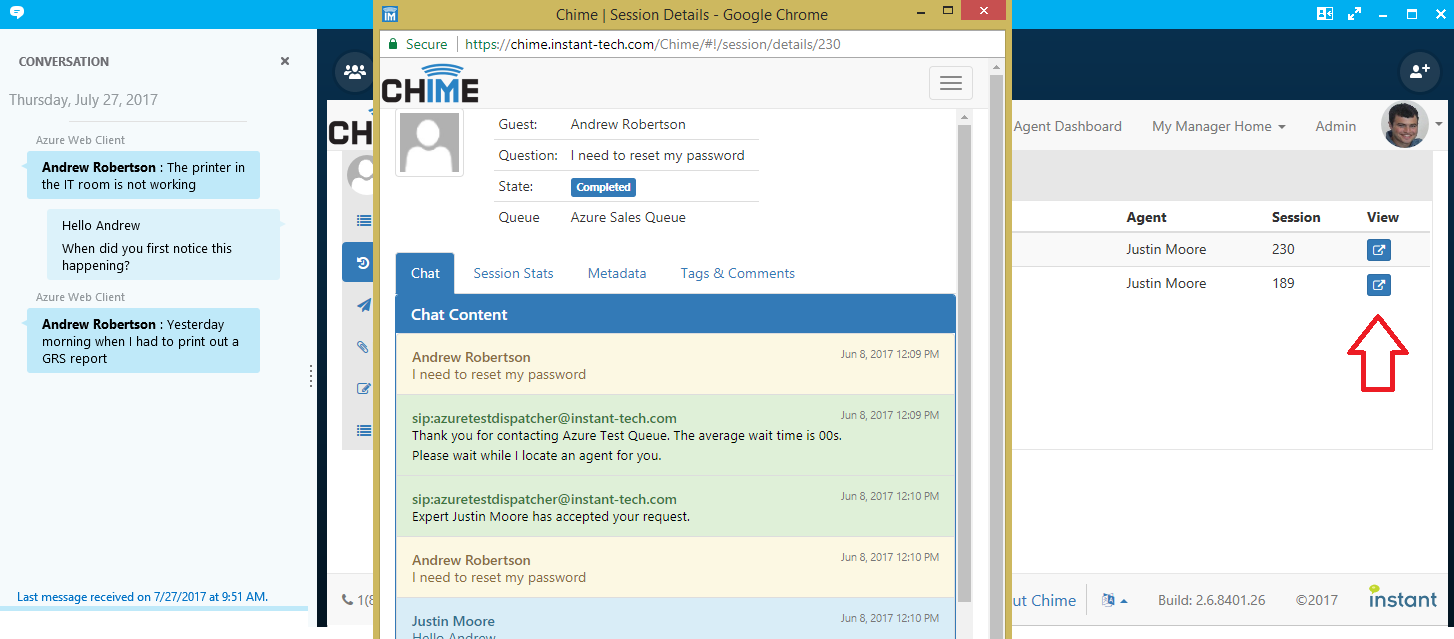Image resolution: width=1454 pixels, height=639 pixels.
Task: Click Justin Moore in session 189 row
Action: [x=1166, y=283]
